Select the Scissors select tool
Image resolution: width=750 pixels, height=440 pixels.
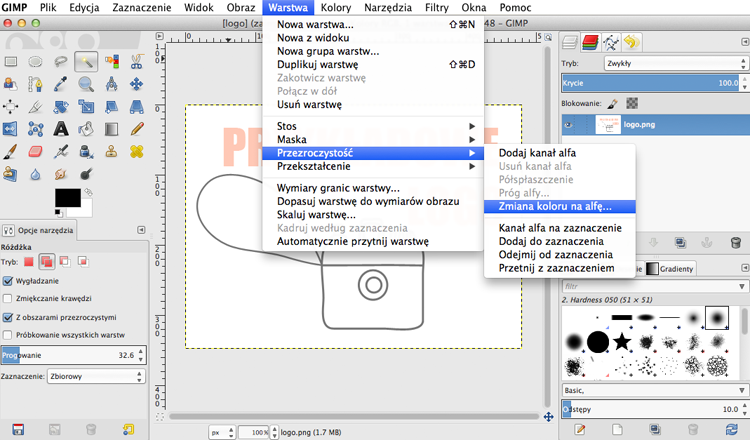pos(136,61)
